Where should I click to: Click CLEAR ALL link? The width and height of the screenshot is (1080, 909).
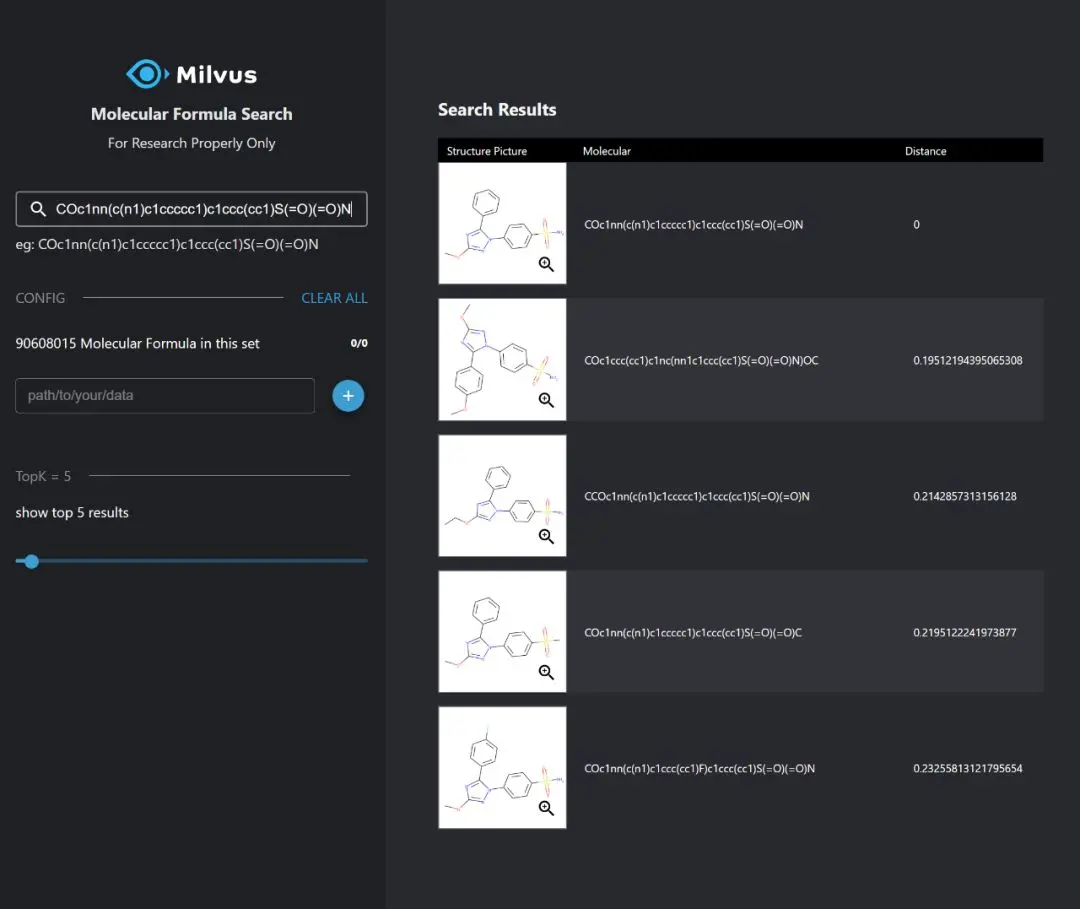click(334, 298)
